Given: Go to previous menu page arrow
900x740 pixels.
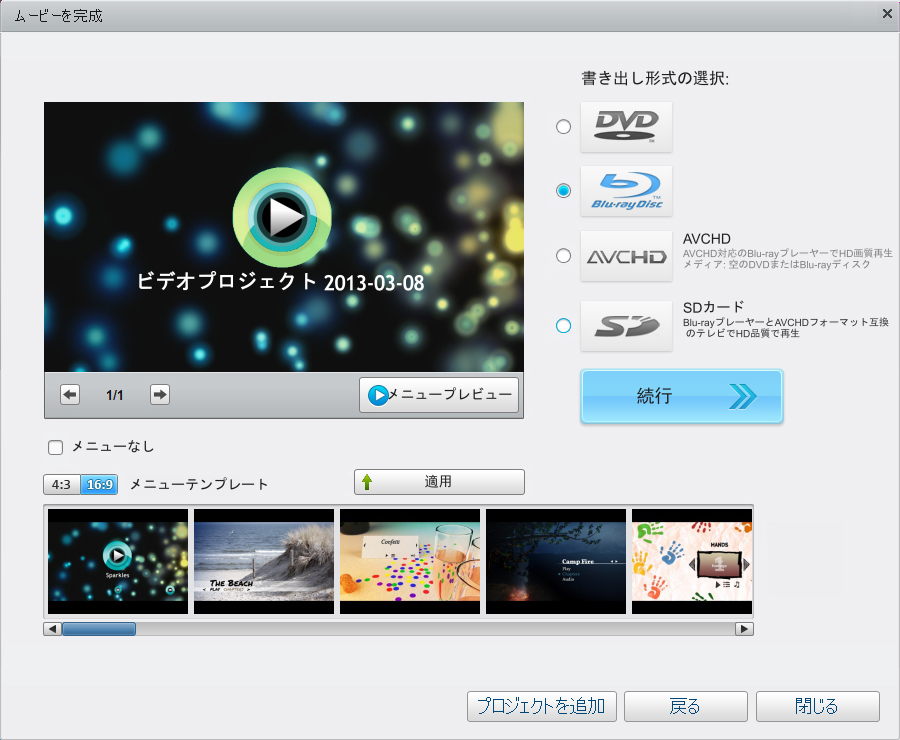Looking at the screenshot, I should point(70,394).
